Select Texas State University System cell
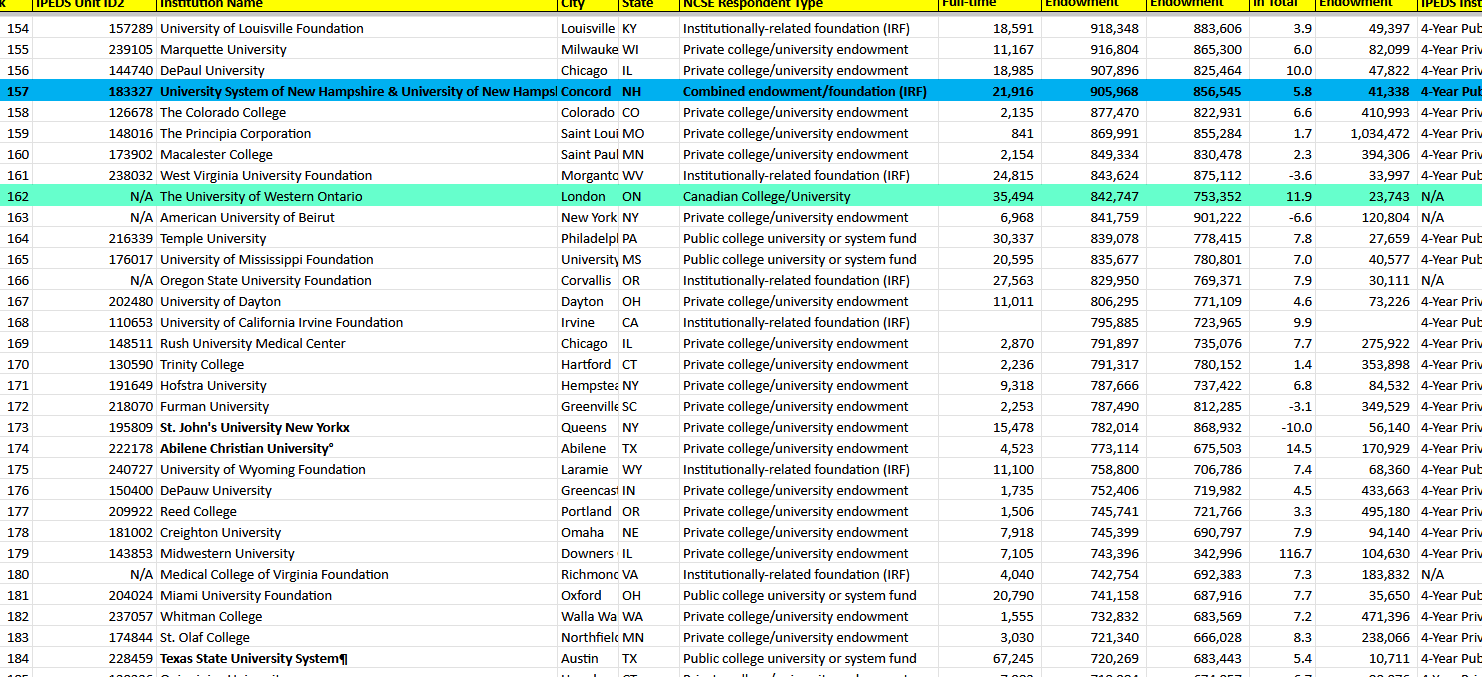1482x677 pixels. click(357, 659)
